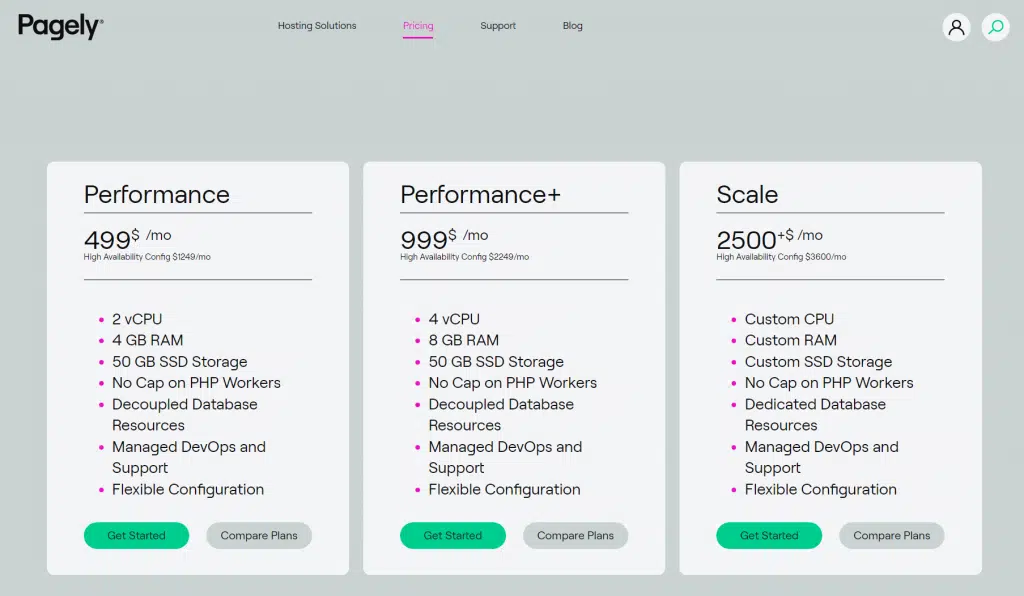The height and width of the screenshot is (596, 1024).
Task: Compare Plans under the Scale card
Action: pos(891,535)
